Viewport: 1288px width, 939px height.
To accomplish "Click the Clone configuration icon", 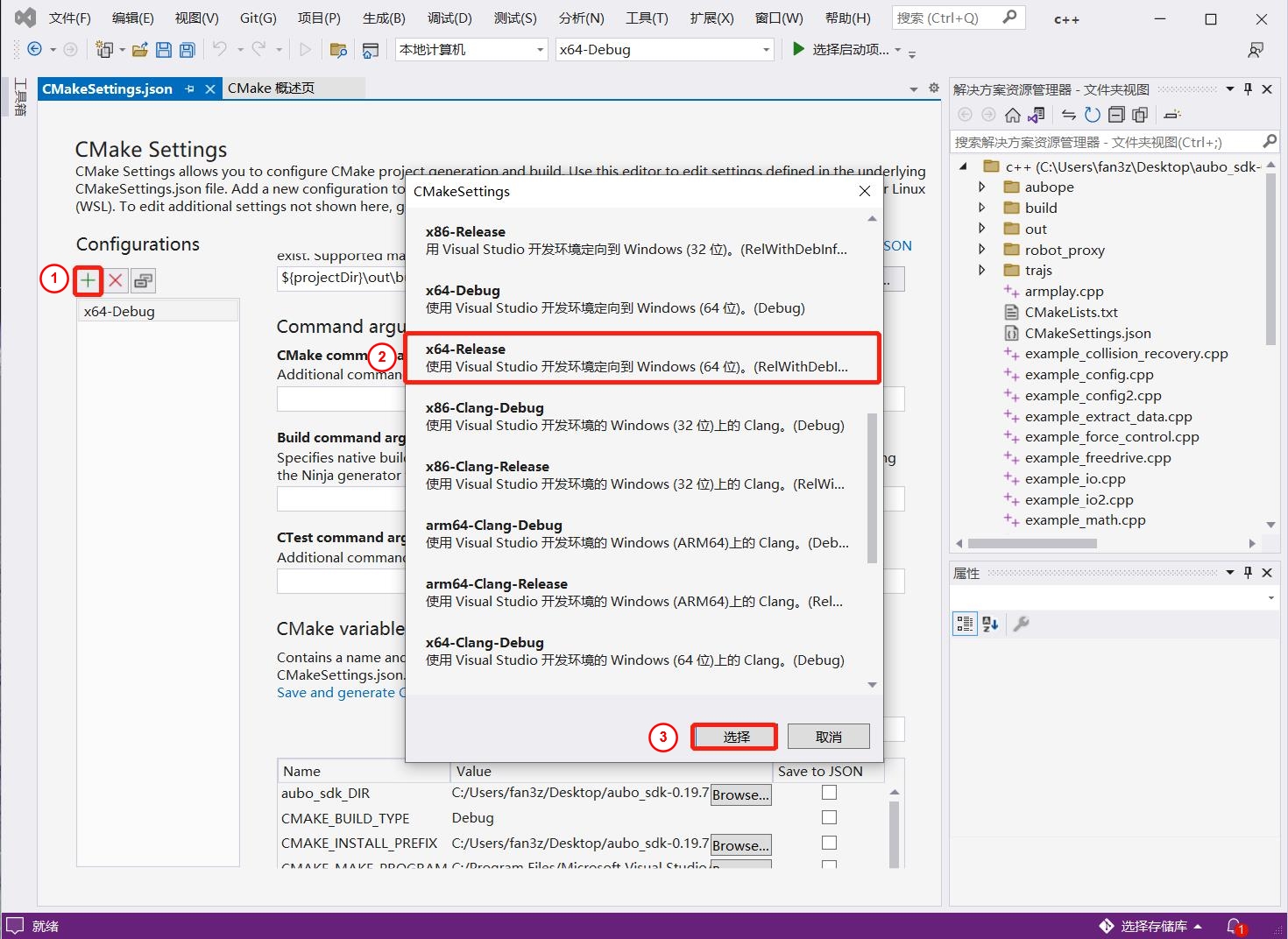I will point(143,280).
